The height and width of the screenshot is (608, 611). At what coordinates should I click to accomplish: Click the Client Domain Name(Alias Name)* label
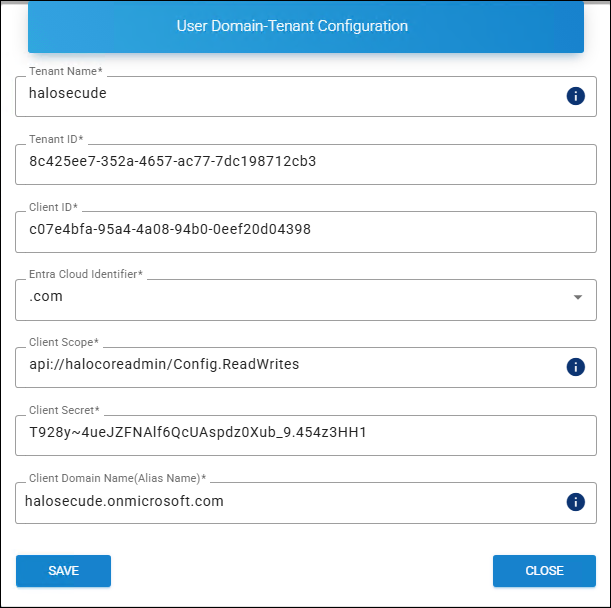coord(117,478)
